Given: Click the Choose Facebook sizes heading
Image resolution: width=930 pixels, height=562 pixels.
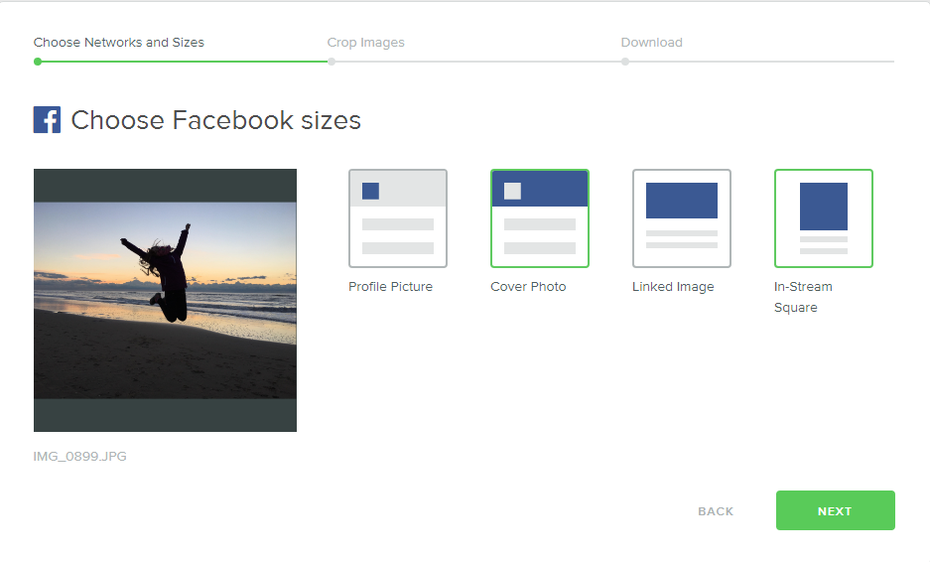Looking at the screenshot, I should [216, 120].
